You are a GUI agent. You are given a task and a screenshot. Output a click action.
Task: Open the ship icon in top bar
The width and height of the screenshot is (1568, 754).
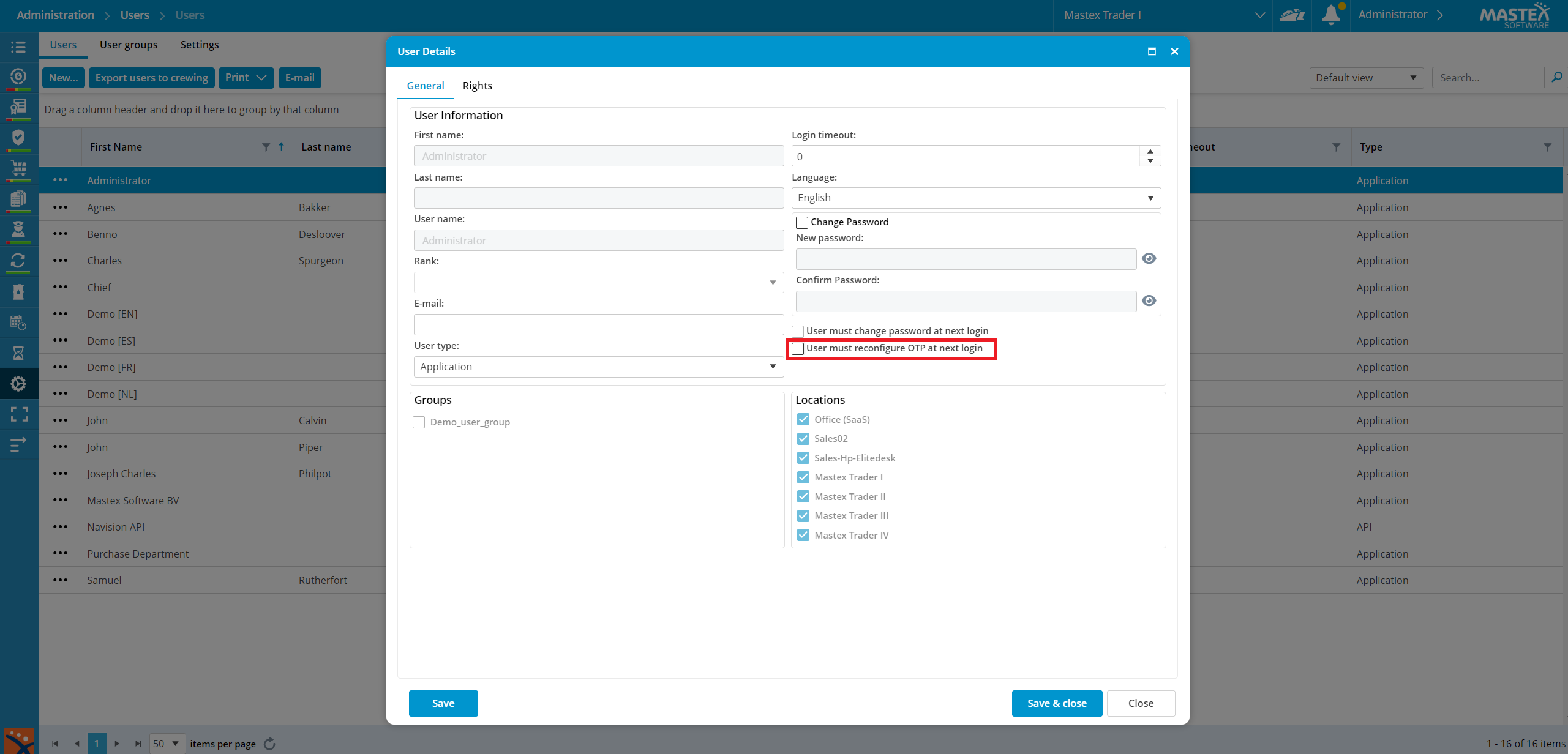coord(1292,15)
